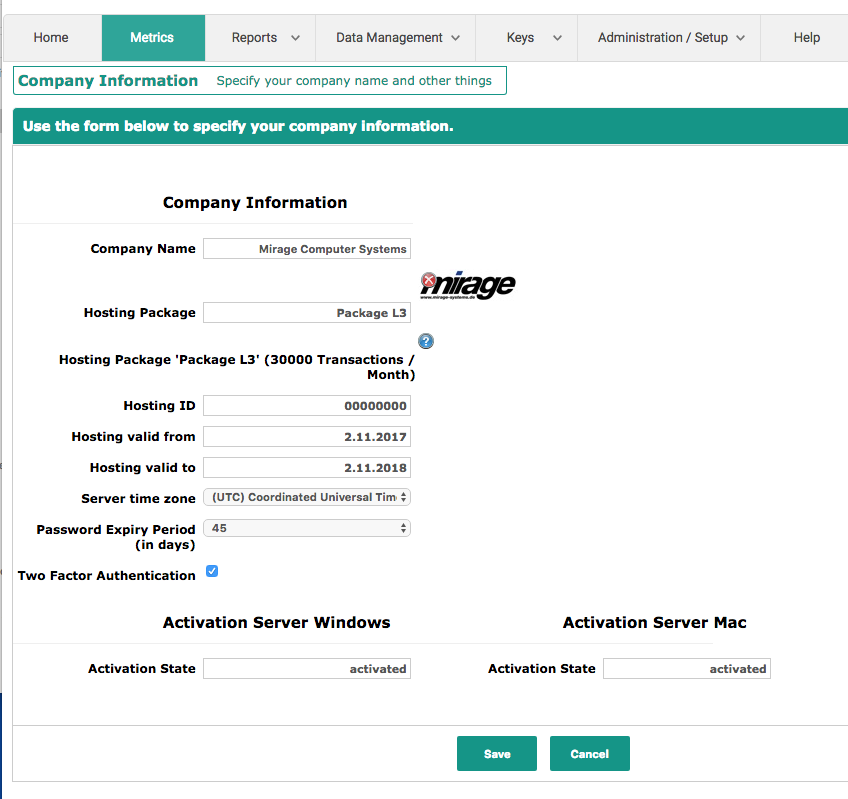
Task: Click into the Company Name field
Action: point(306,249)
